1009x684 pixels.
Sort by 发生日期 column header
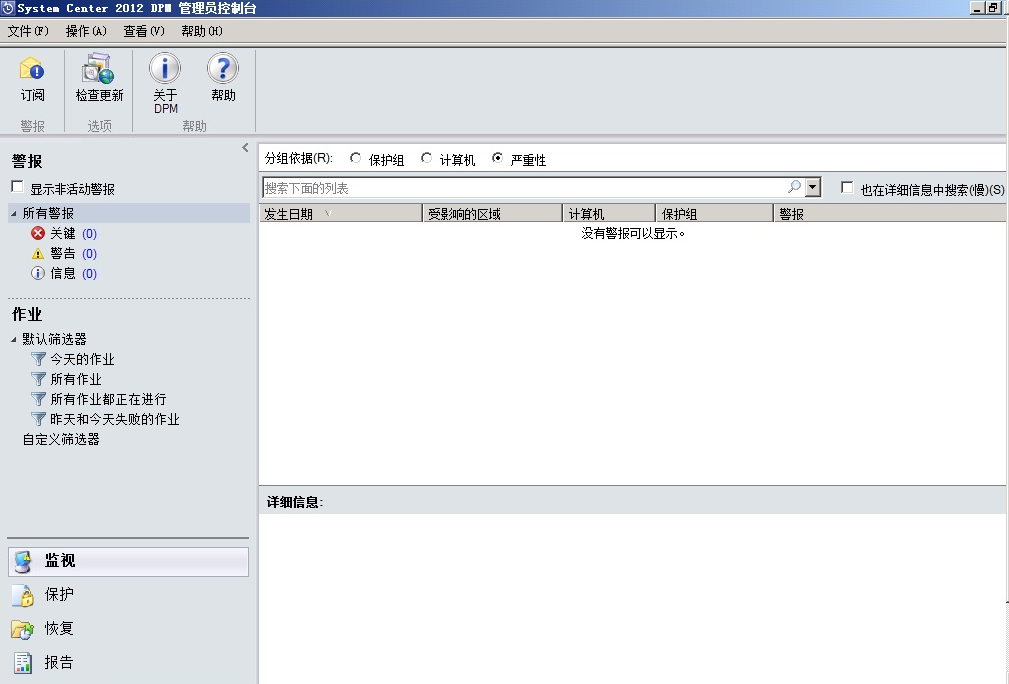[x=341, y=214]
